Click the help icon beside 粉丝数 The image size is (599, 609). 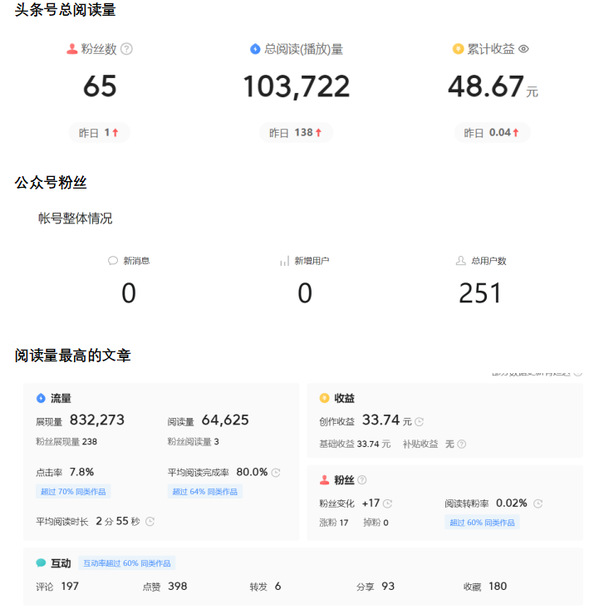(x=127, y=49)
